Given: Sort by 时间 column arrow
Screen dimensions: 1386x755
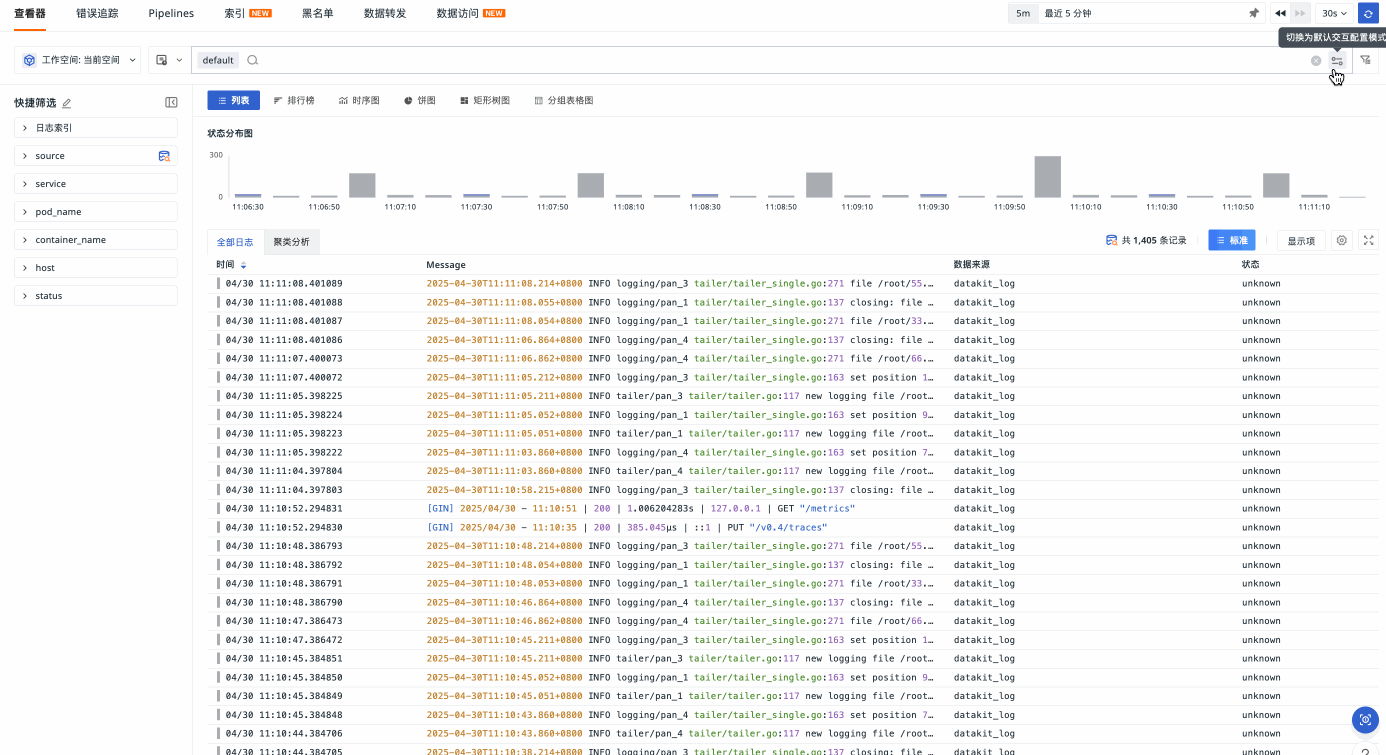Looking at the screenshot, I should click(243, 265).
